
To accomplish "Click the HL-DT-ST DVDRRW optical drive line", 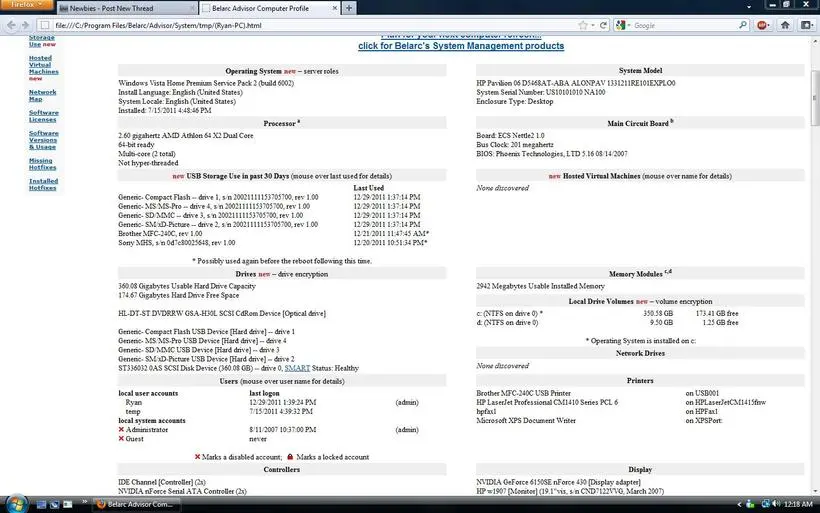I will [222, 314].
